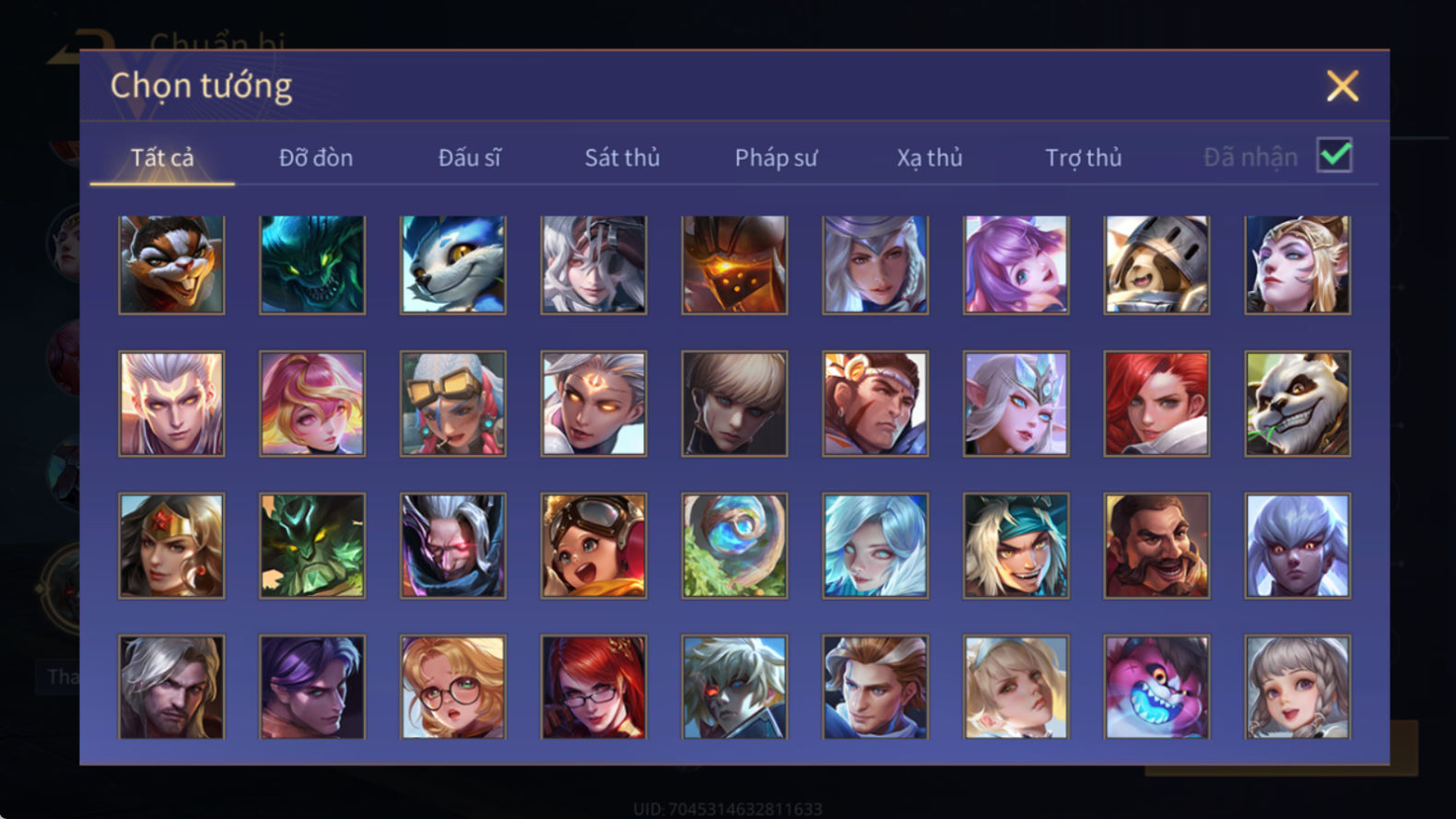Choose the panda hero chewing bamboo

pos(1297,404)
